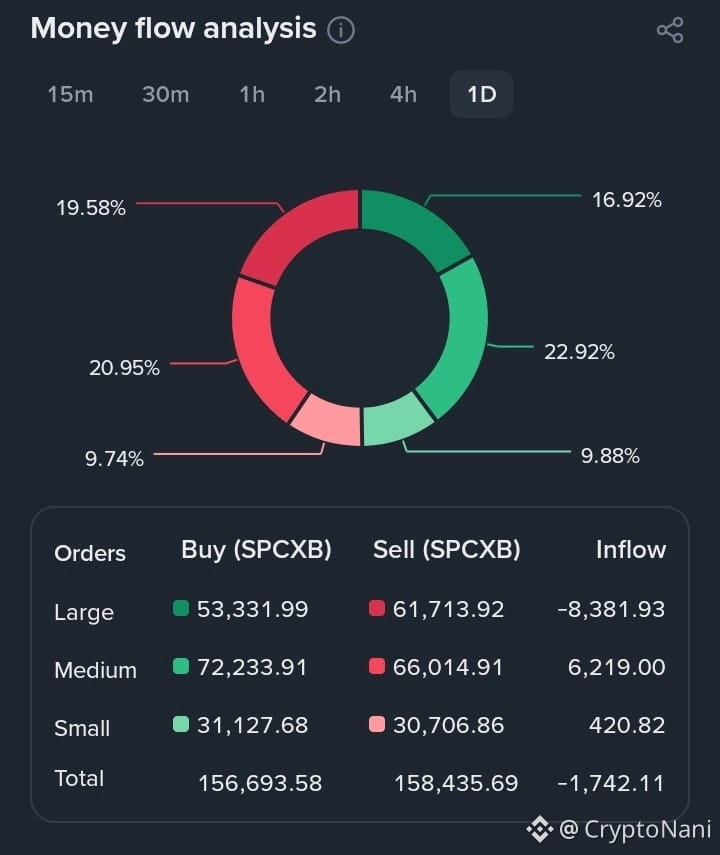
Task: Click the Small buy light green swatch
Action: pos(181,724)
